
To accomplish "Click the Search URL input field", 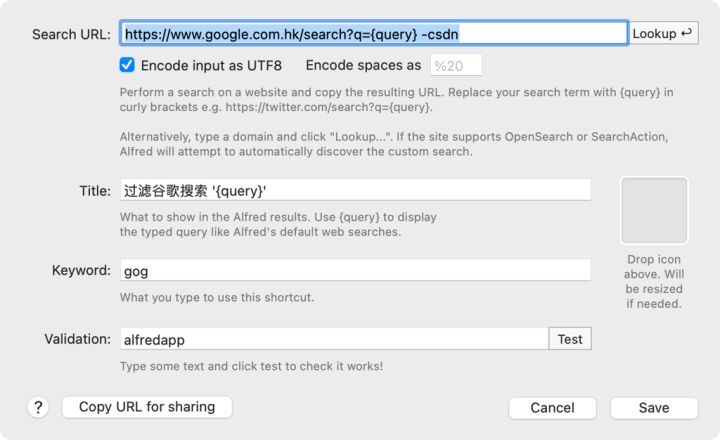I will pos(374,33).
